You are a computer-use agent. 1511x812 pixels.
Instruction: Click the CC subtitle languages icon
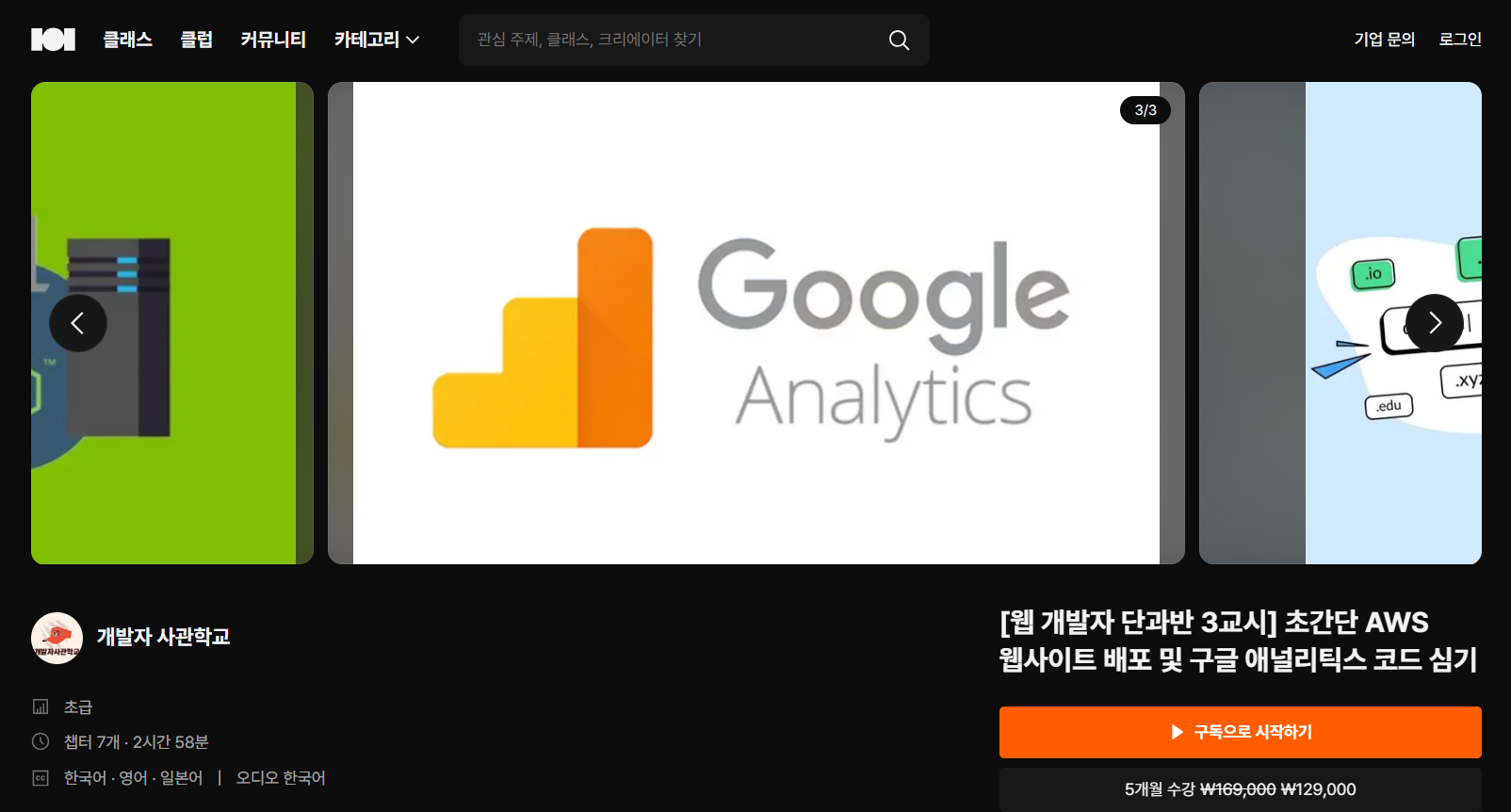tap(41, 778)
